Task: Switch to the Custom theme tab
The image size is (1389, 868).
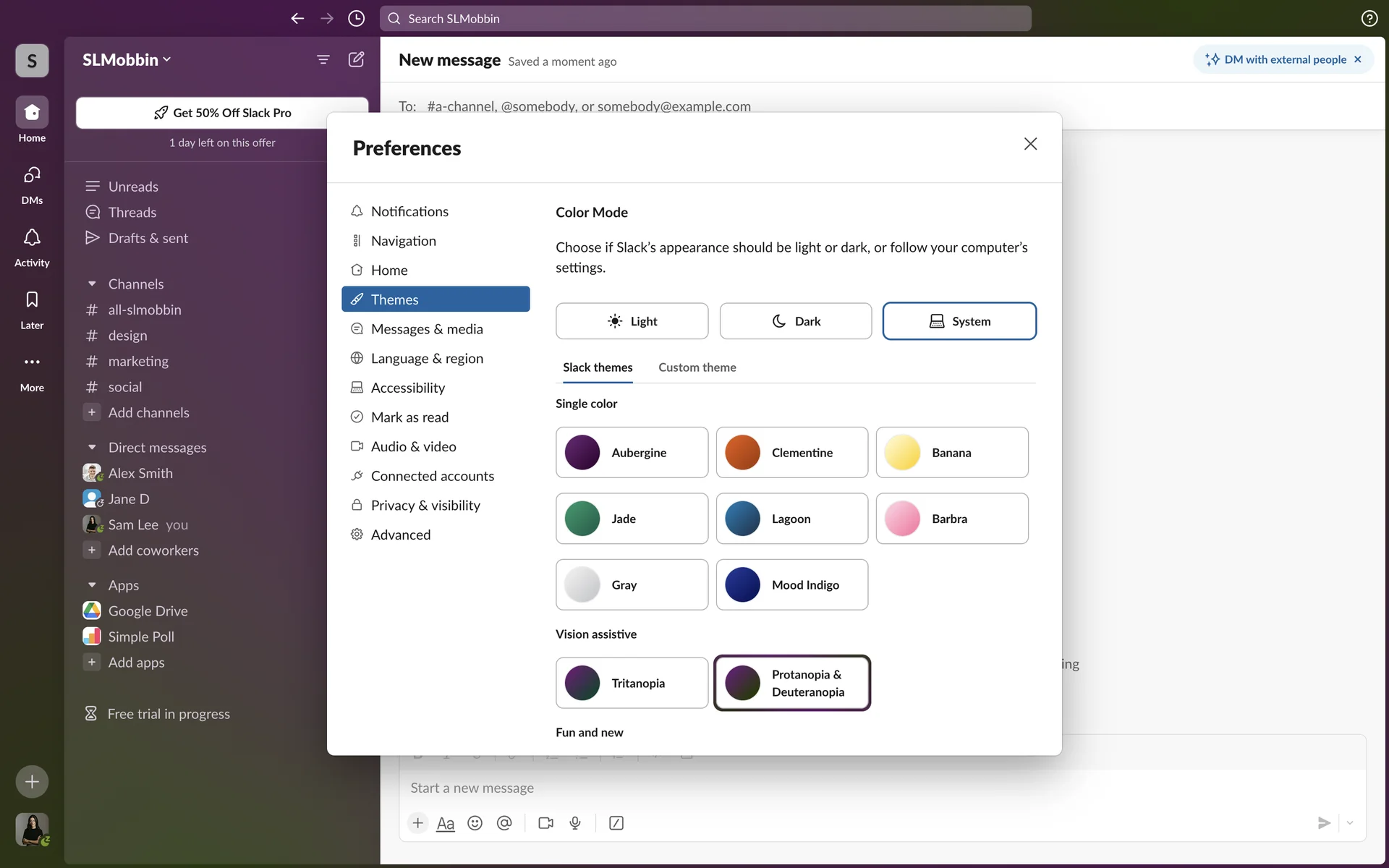Action: (x=697, y=367)
